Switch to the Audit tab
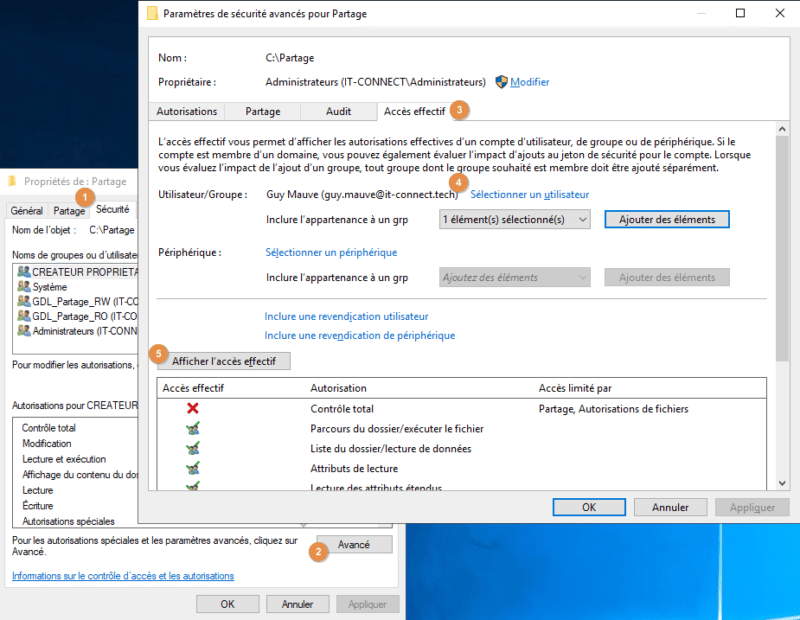The width and height of the screenshot is (800, 620). (338, 111)
